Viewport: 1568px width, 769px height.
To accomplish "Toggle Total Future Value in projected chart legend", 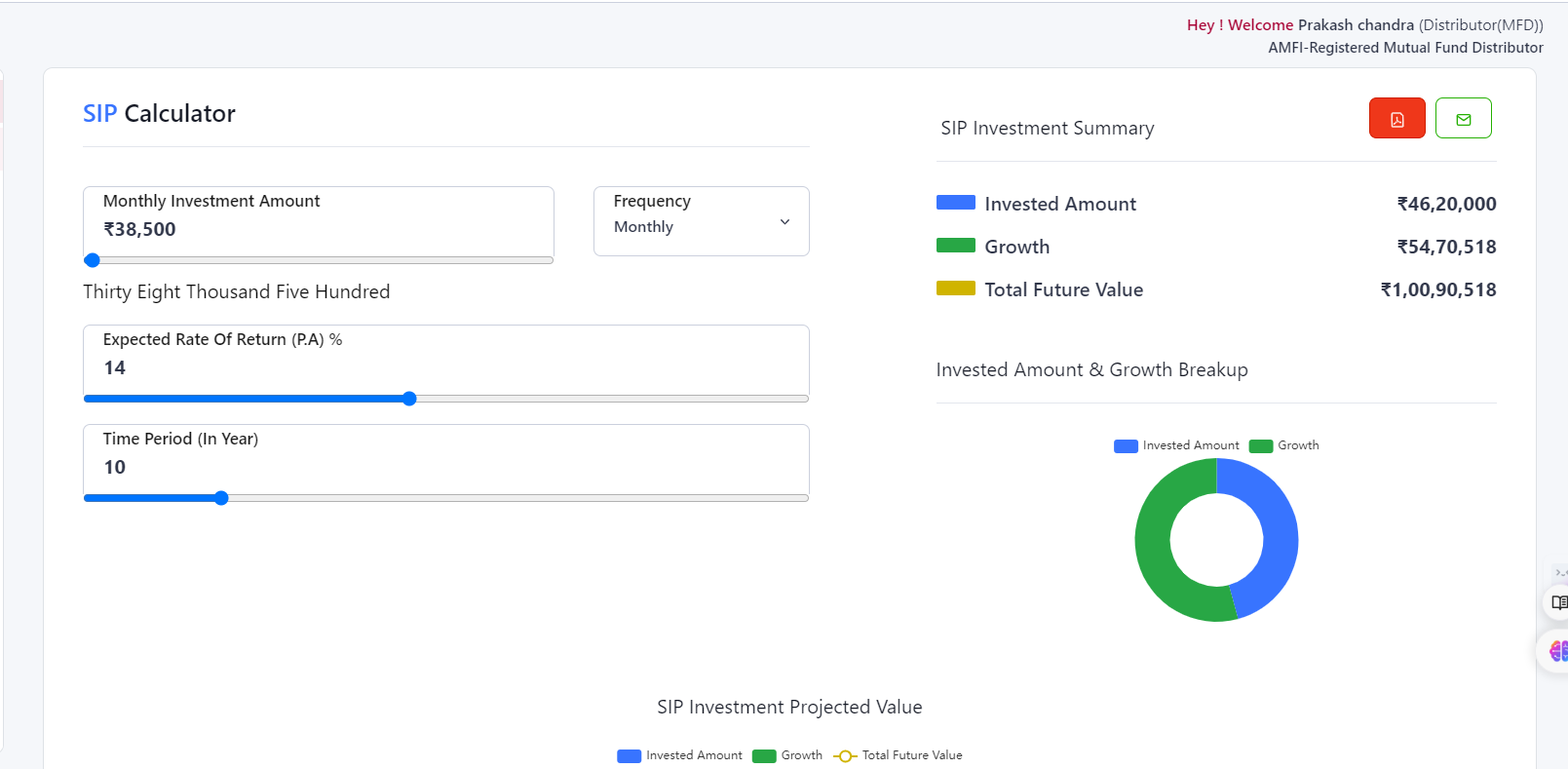I will [x=899, y=755].
